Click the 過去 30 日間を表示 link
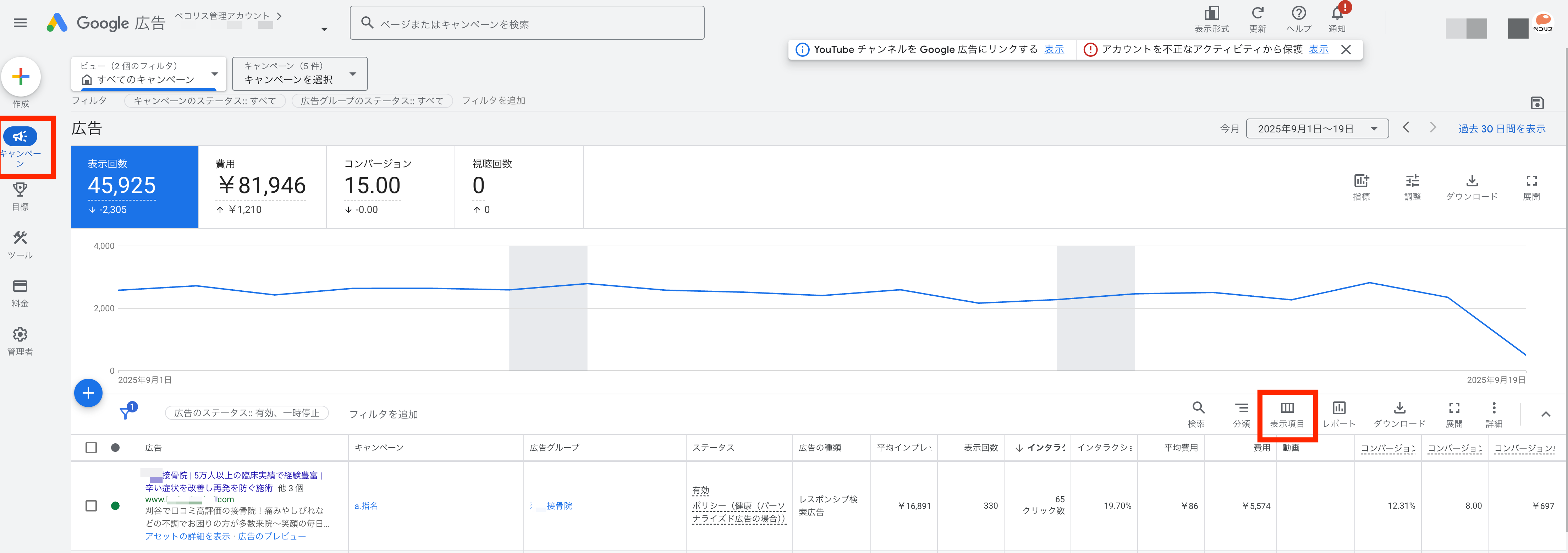This screenshot has height=553, width=1568. click(1501, 128)
